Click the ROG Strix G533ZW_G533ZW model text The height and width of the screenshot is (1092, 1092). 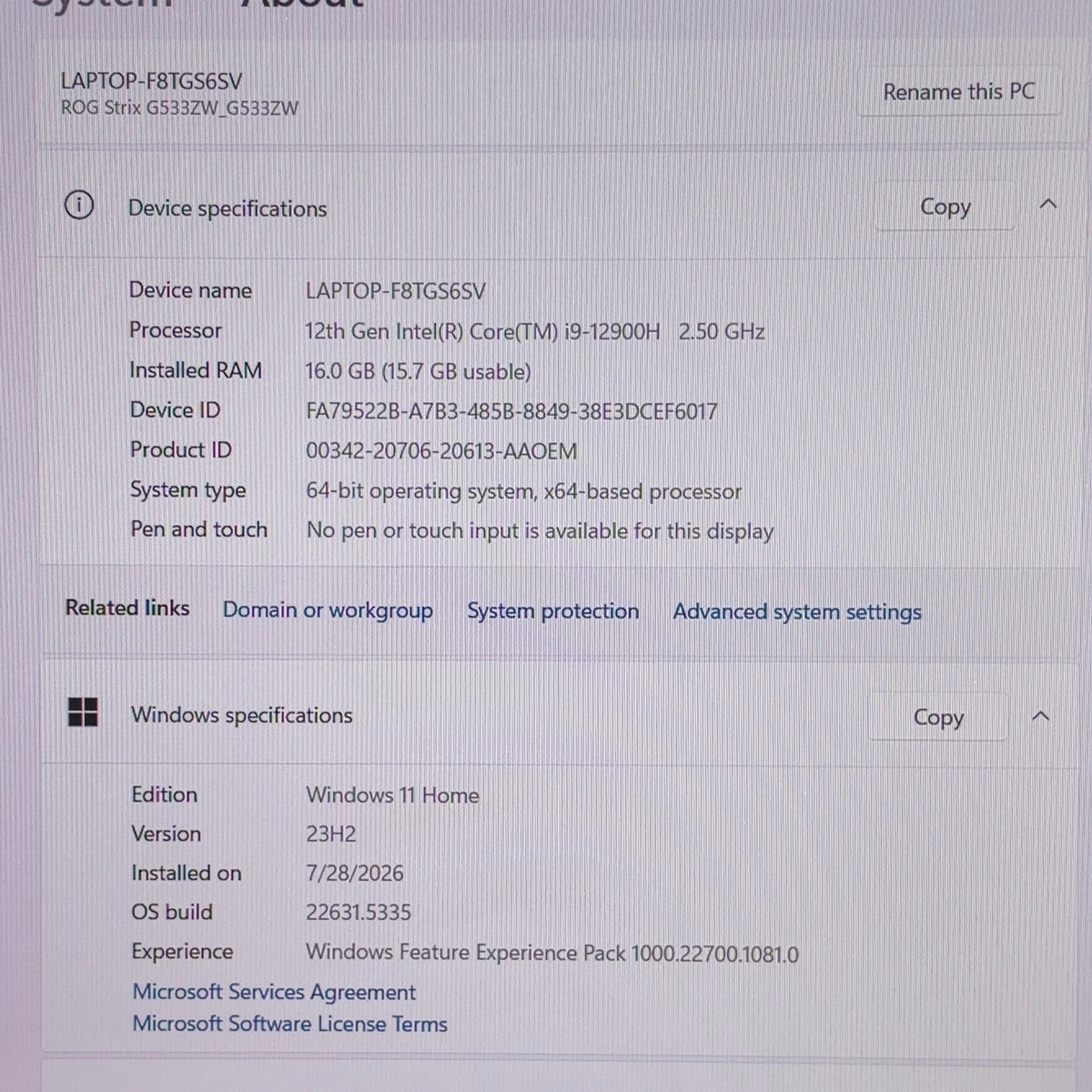pyautogui.click(x=179, y=108)
